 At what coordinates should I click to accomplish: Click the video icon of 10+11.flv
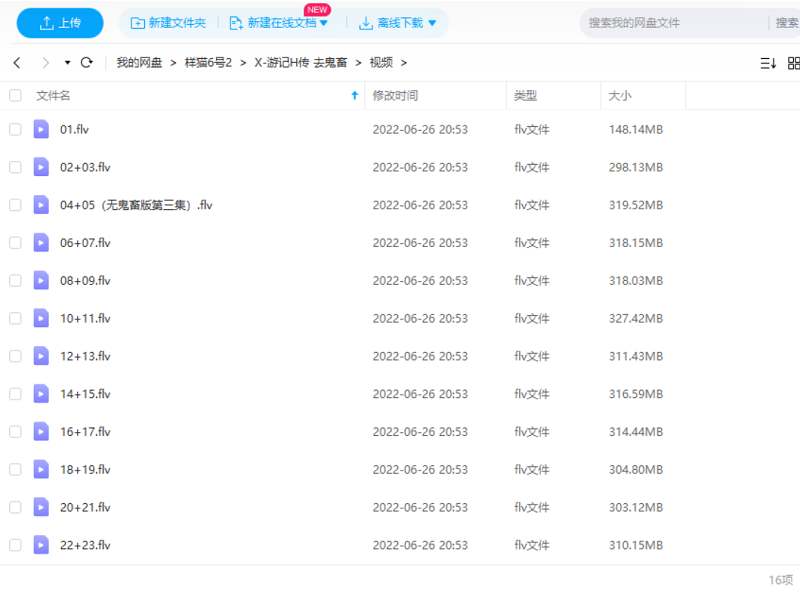click(x=41, y=318)
